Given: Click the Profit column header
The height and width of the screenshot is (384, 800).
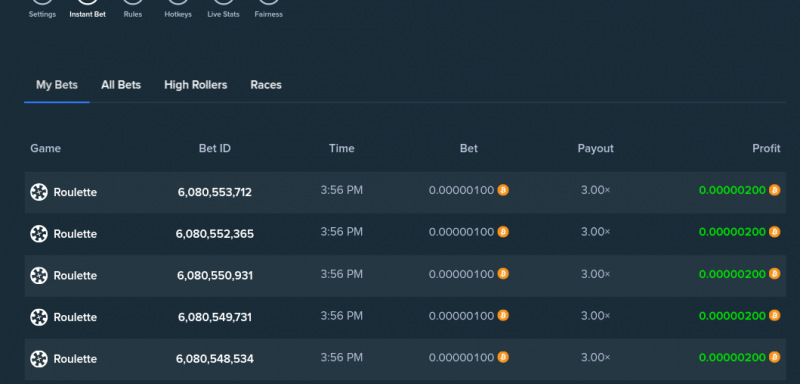Looking at the screenshot, I should [x=766, y=148].
